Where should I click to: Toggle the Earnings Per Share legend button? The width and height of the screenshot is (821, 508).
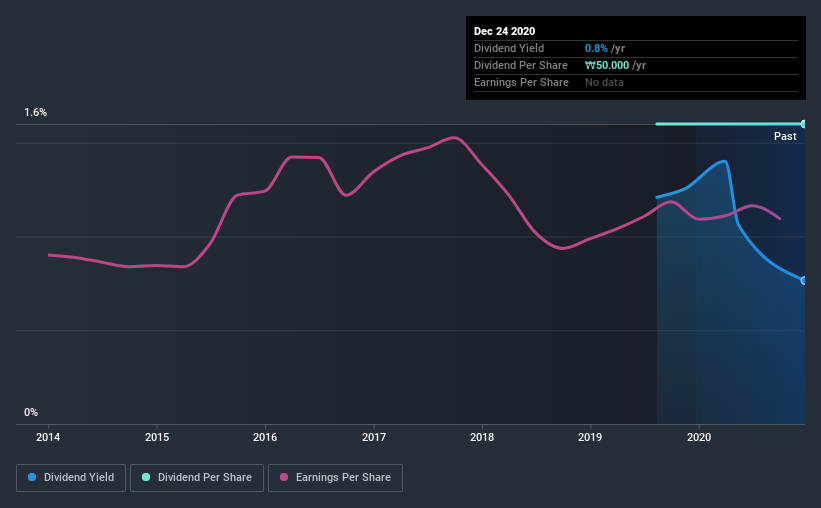(x=335, y=478)
